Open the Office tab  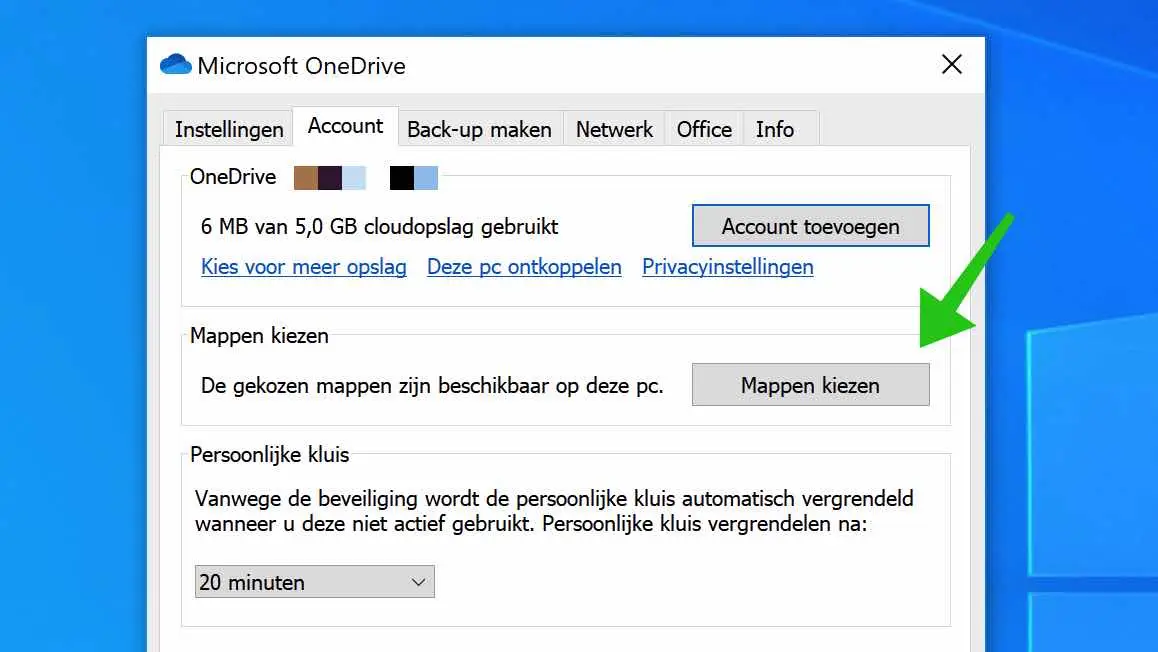point(704,129)
